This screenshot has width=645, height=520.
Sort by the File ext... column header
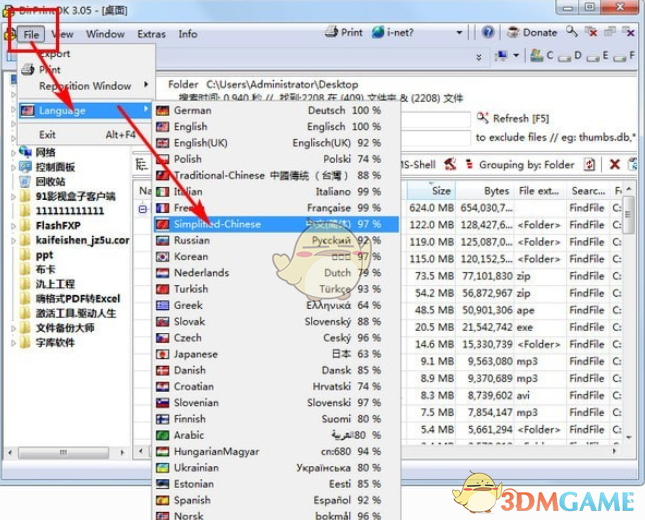pos(540,190)
